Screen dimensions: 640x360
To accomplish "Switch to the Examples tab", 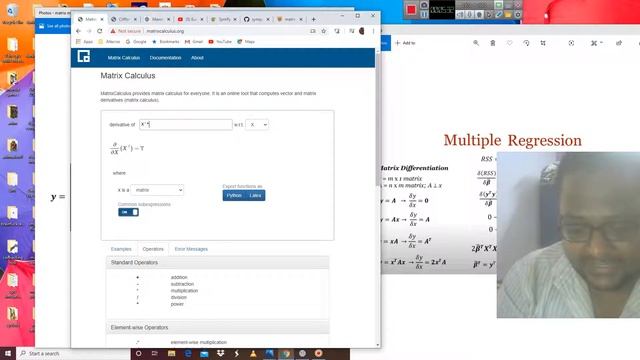I will click(x=121, y=249).
